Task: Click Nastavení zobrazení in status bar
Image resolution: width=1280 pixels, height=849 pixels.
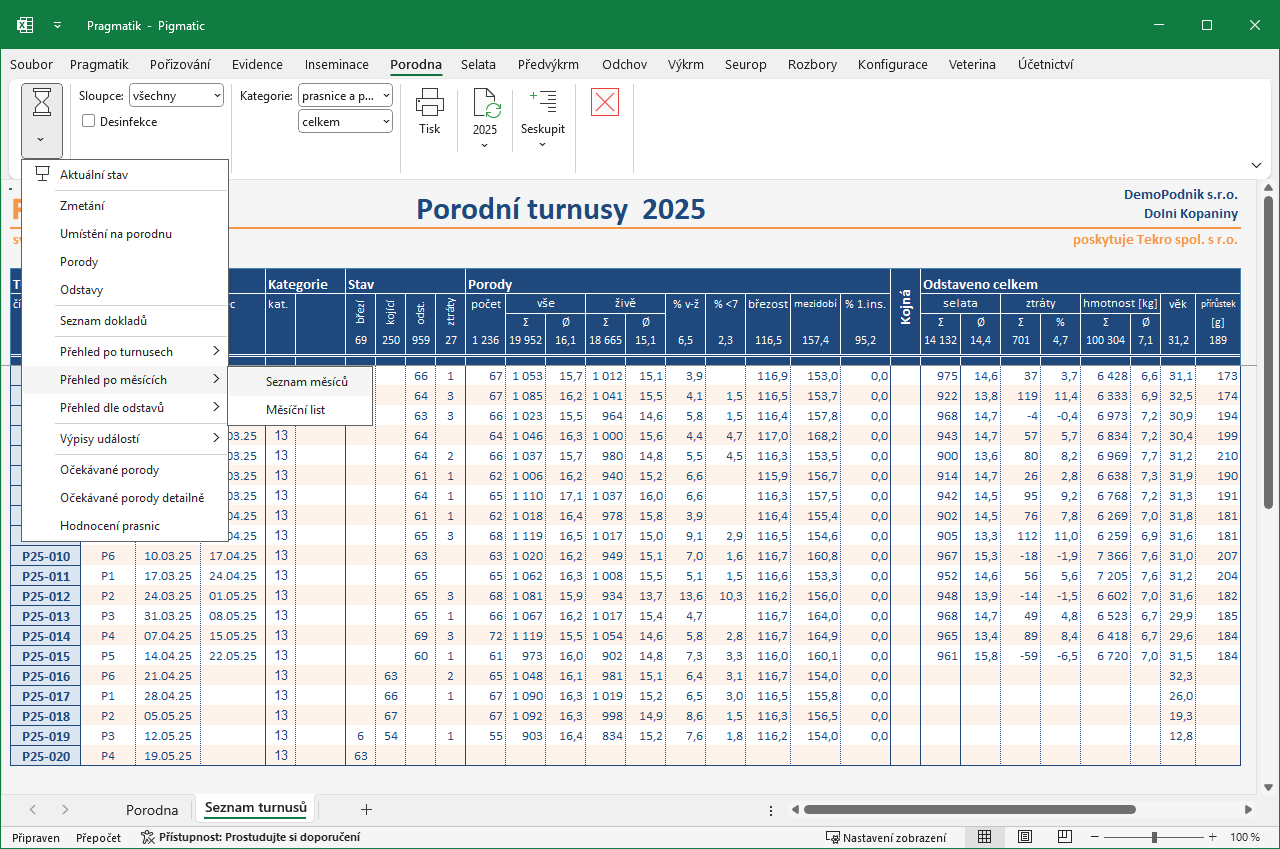Action: pos(886,837)
